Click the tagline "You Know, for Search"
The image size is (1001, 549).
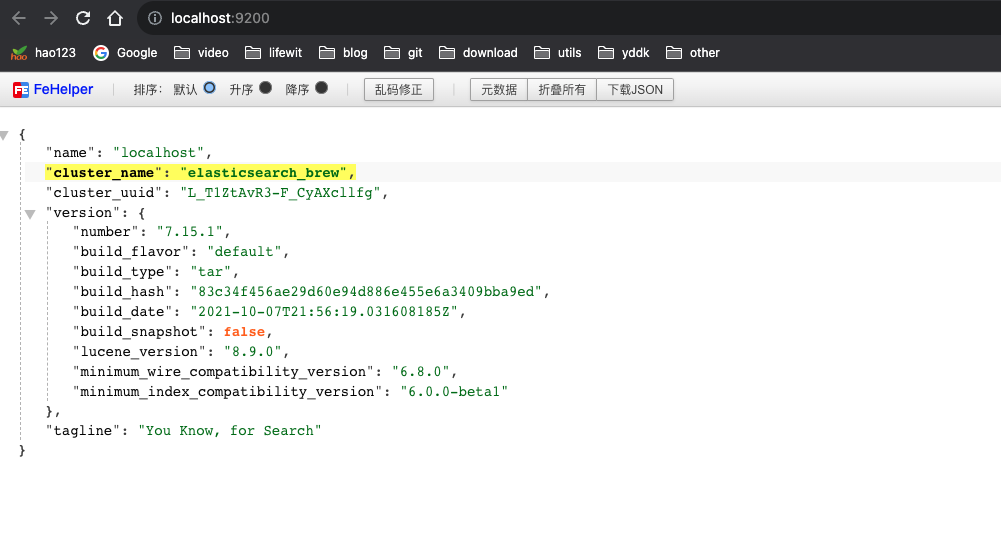(230, 431)
